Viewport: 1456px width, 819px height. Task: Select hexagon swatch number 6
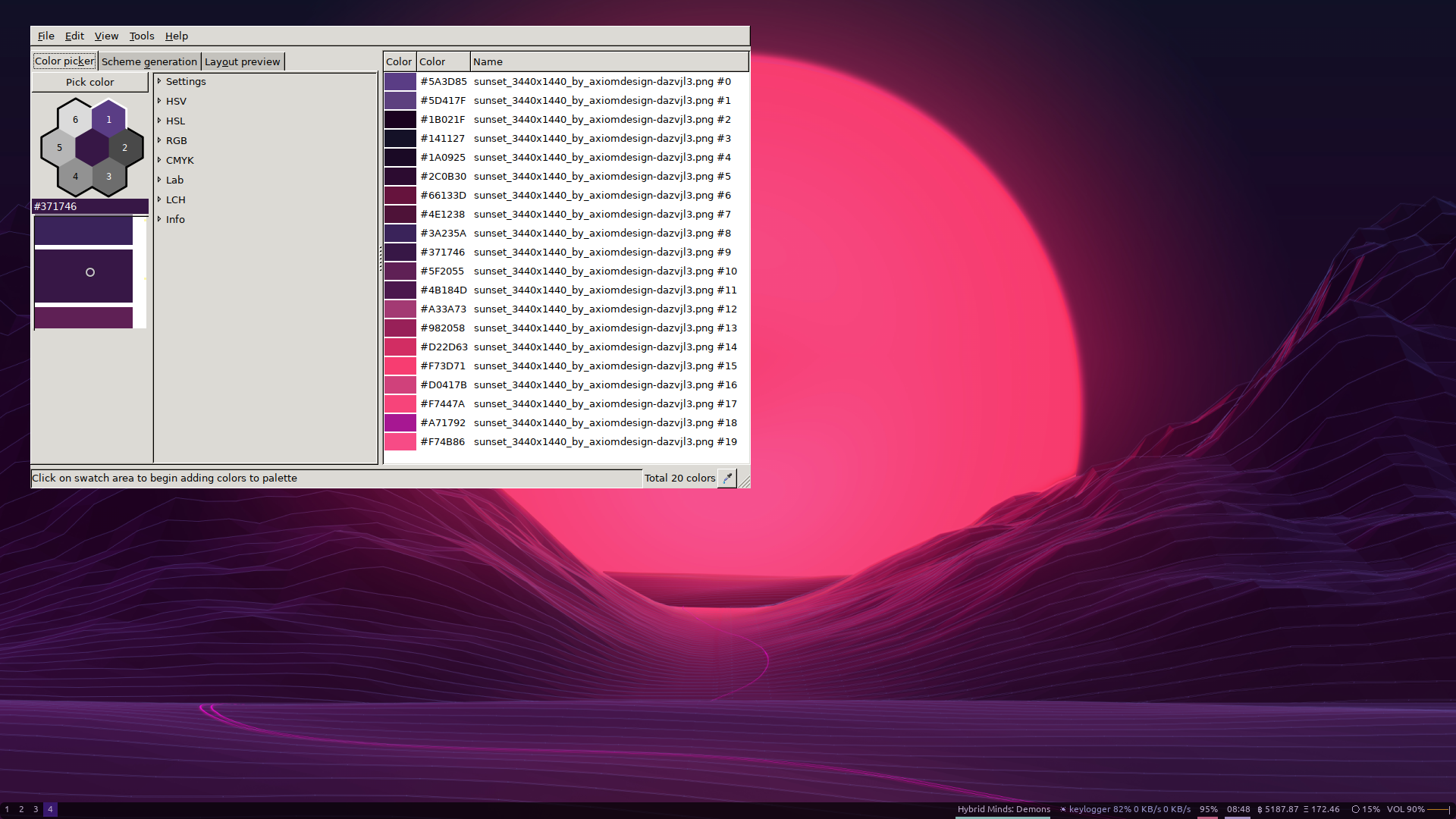75,119
